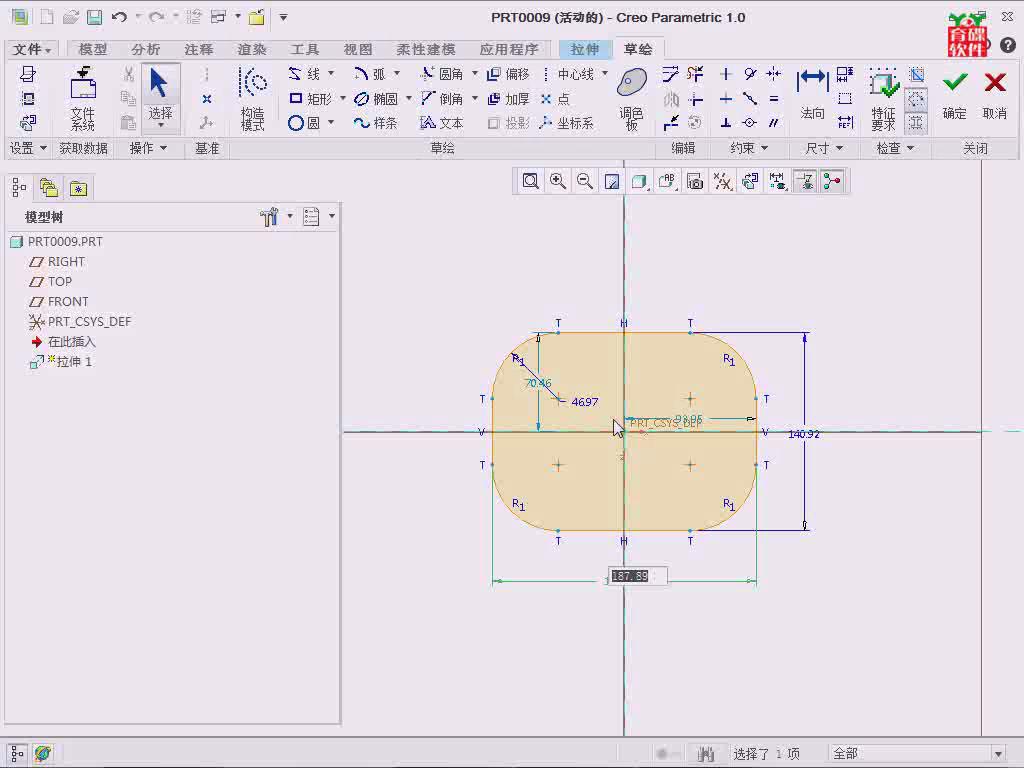Confirm the sketch with 确定
The width and height of the screenshot is (1024, 768).
(954, 95)
